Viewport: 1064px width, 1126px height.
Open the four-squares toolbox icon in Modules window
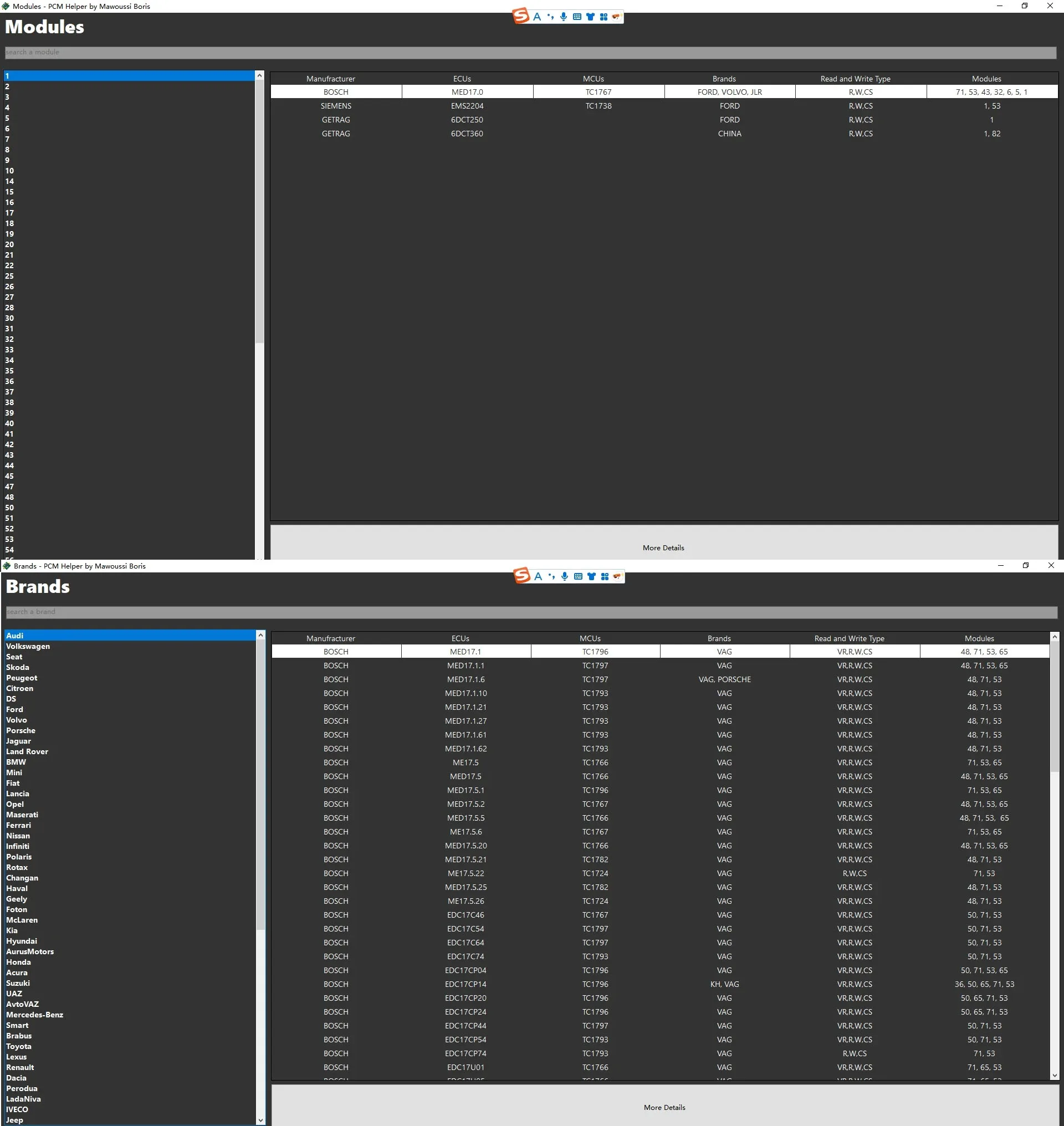tap(603, 17)
